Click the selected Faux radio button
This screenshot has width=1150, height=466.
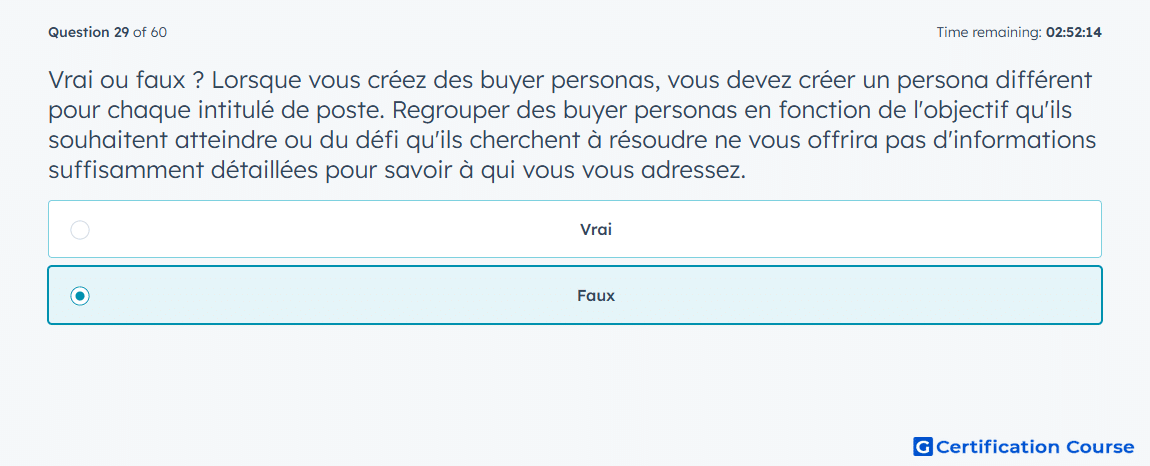[x=80, y=296]
